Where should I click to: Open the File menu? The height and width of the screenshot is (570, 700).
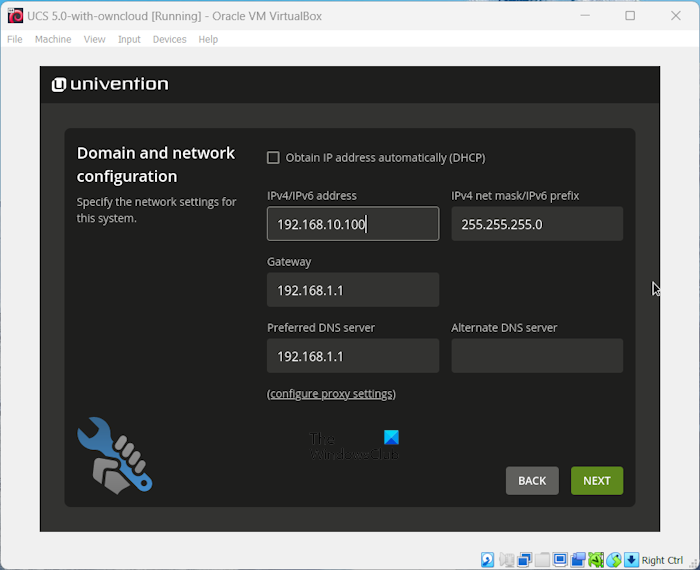(x=15, y=39)
